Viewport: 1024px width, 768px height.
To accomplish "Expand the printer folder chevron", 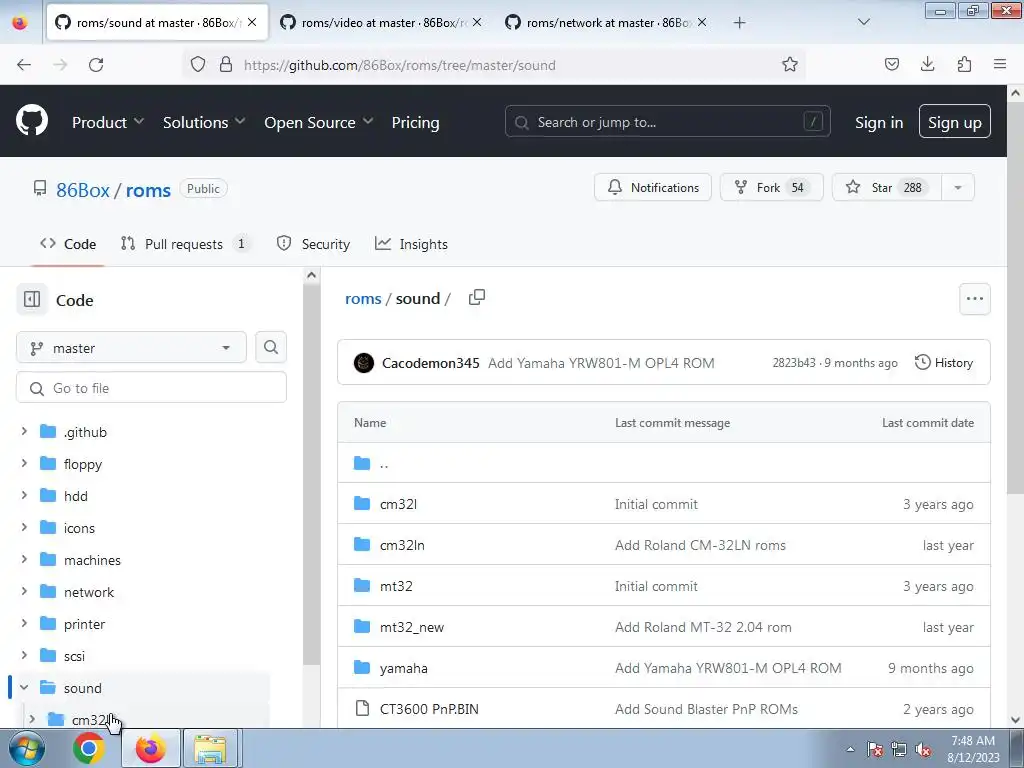I will click(24, 624).
